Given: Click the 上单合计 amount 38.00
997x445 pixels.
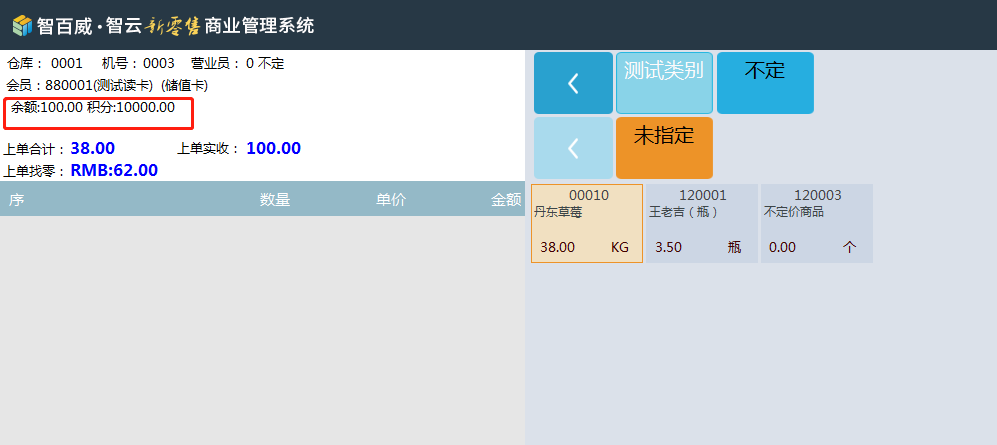Looking at the screenshot, I should click(92, 149).
